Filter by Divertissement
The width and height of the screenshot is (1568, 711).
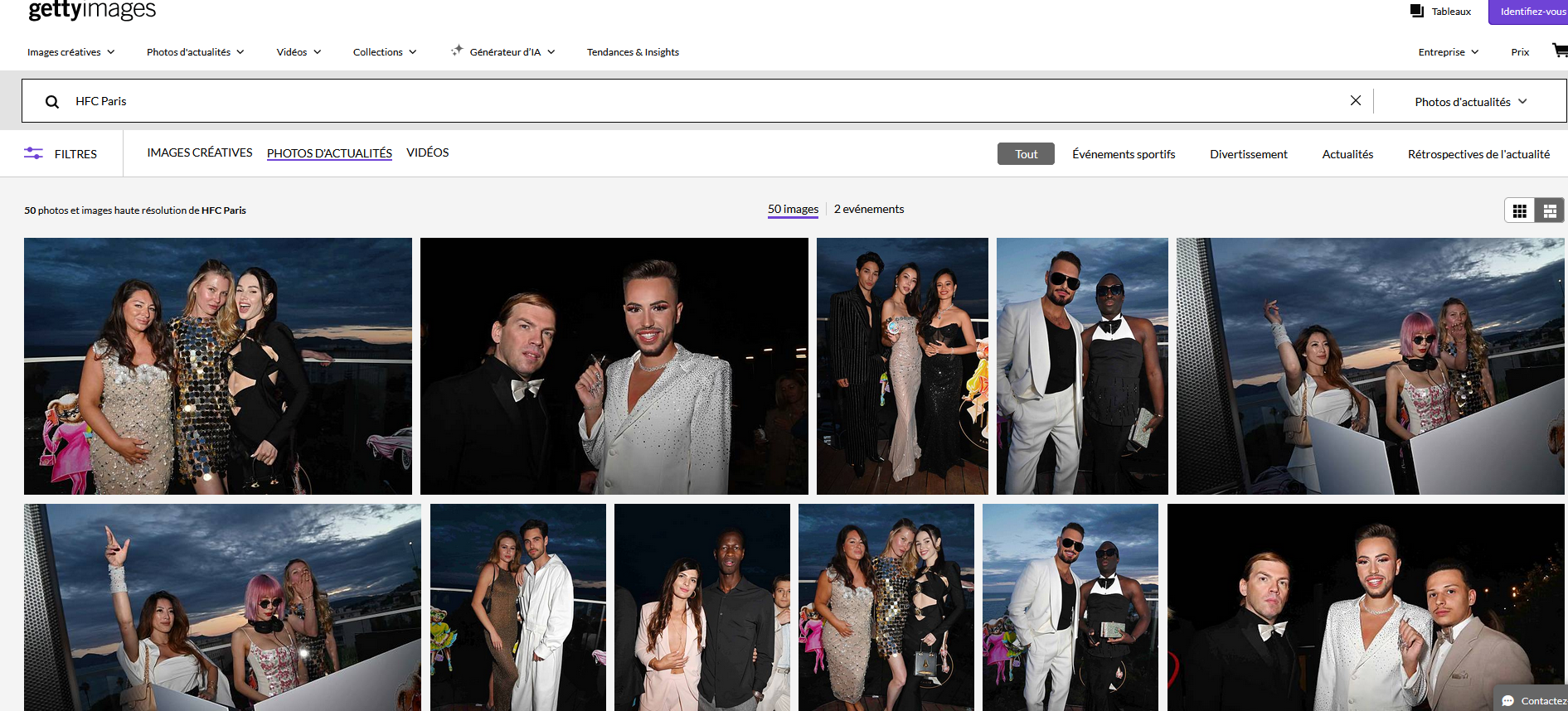coord(1249,154)
